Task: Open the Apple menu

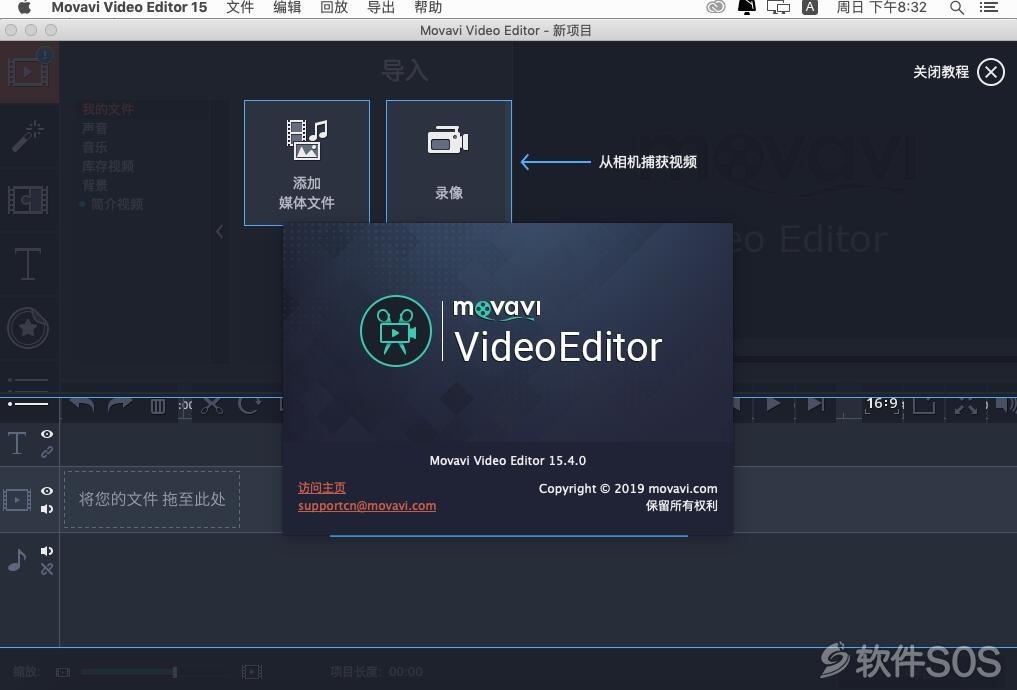Action: pyautogui.click(x=24, y=8)
